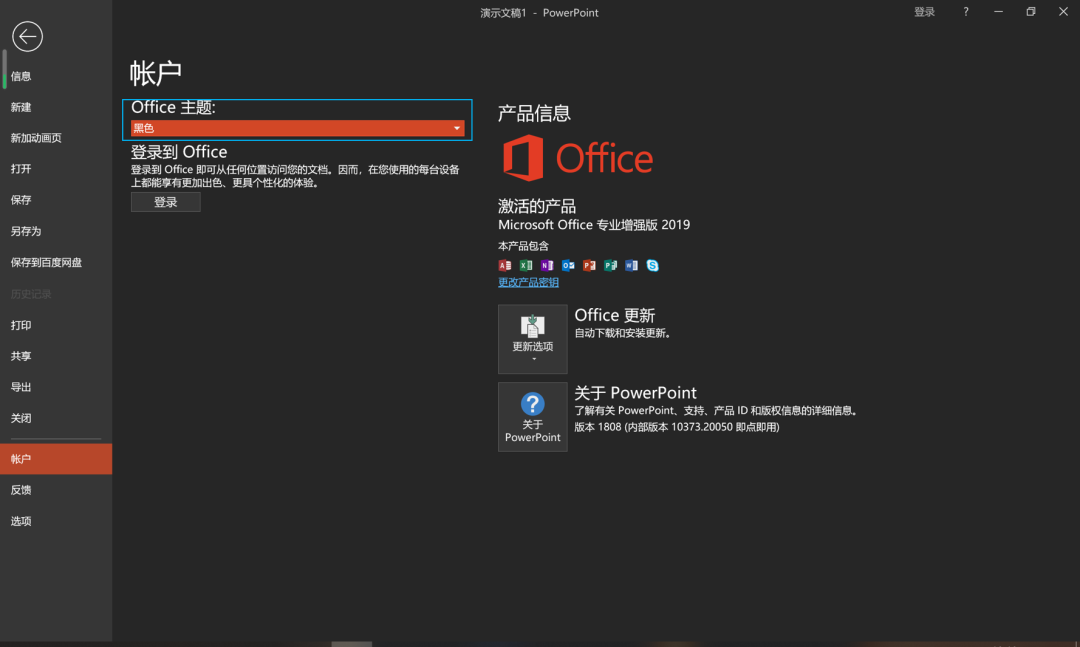
Task: Click the Access app icon
Action: point(505,265)
